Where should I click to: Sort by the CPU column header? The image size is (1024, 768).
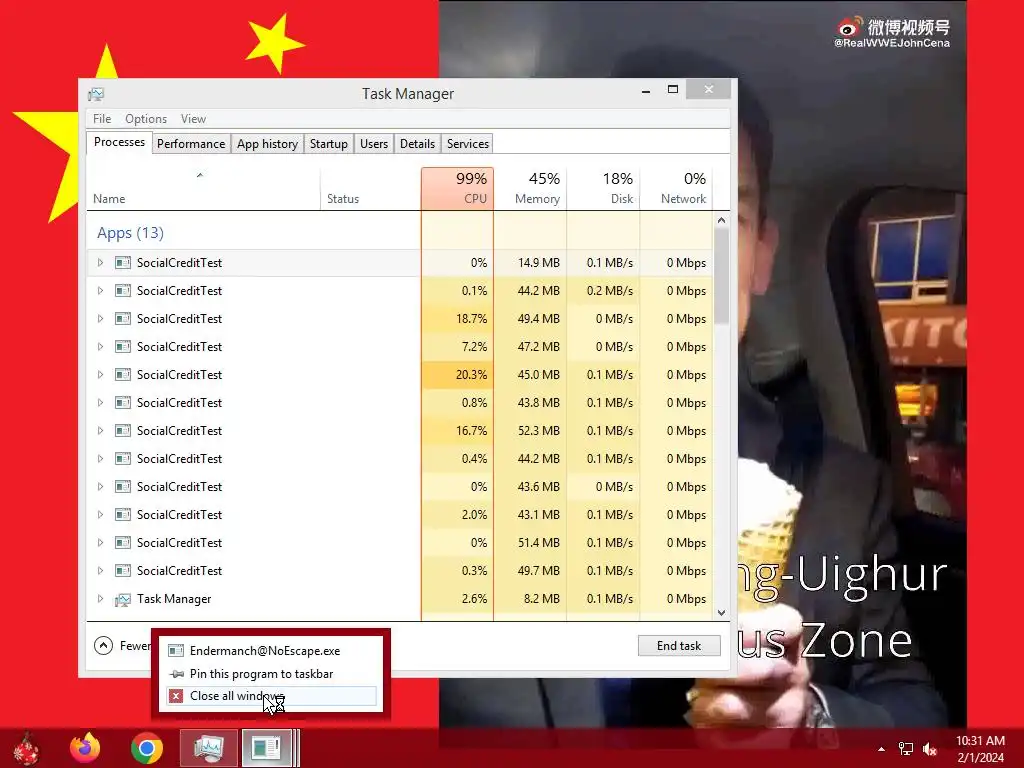[x=457, y=189]
